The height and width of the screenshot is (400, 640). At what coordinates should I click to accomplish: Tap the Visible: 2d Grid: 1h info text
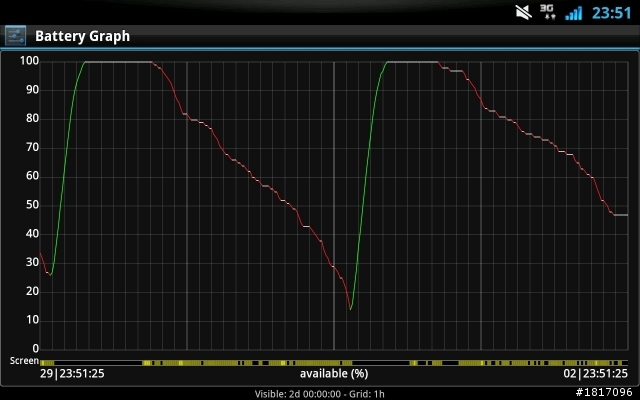click(320, 394)
